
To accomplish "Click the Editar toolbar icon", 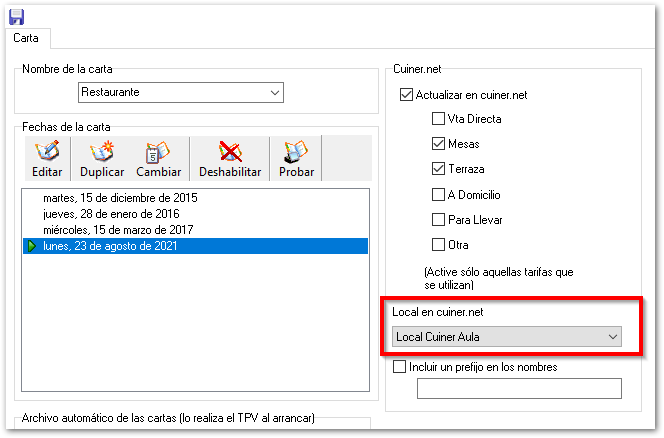I will point(47,159).
